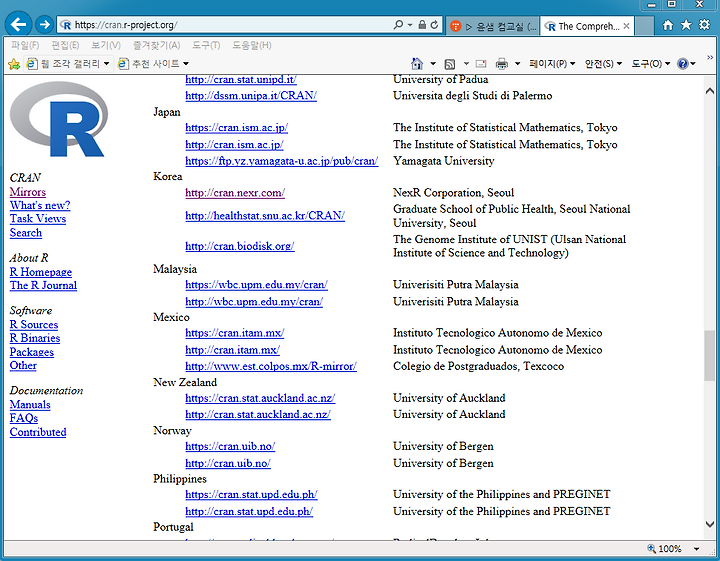720x561 pixels.
Task: Click the zoom magnifier icon in status bar
Action: (652, 548)
